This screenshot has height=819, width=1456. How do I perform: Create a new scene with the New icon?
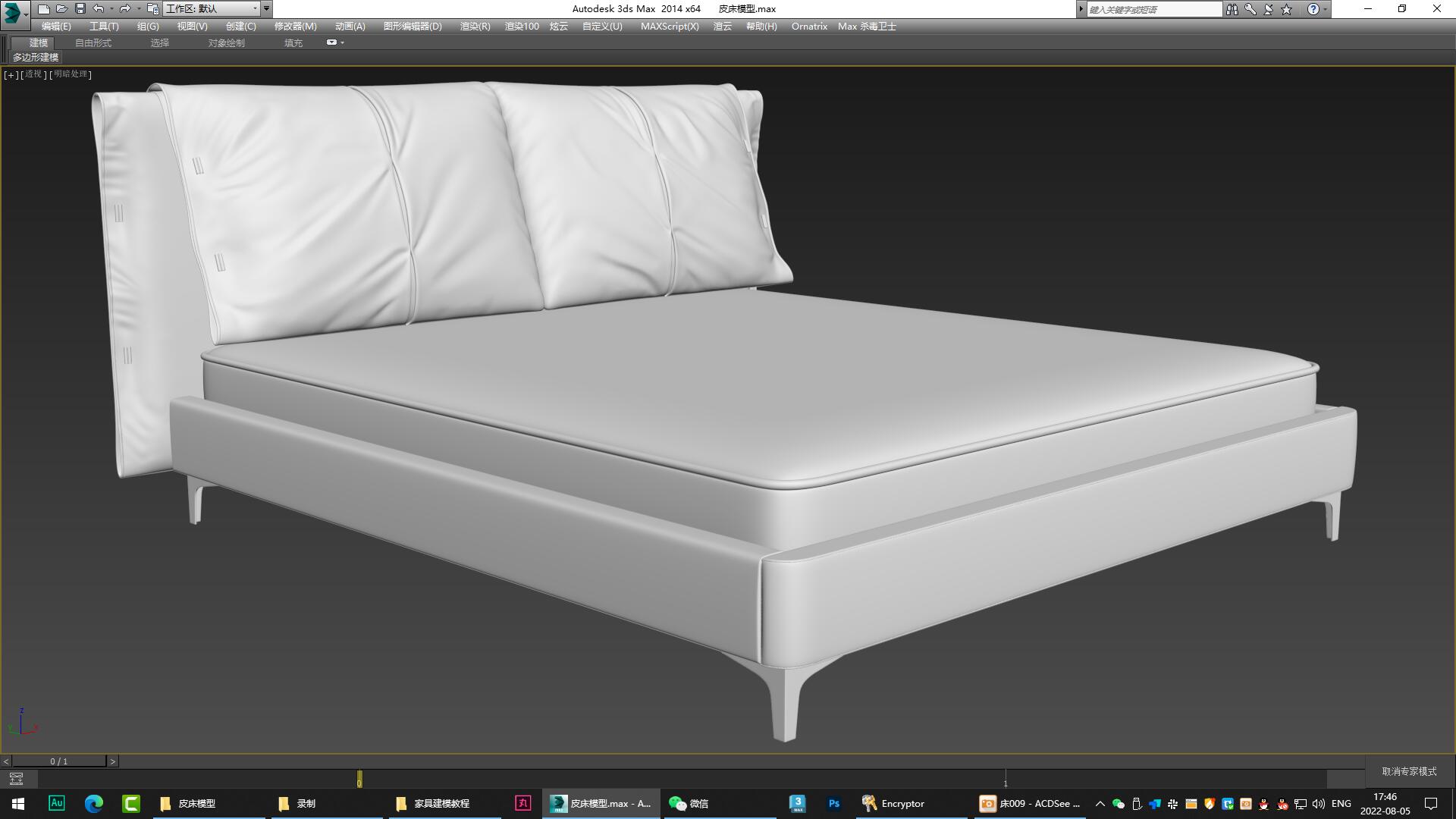click(45, 8)
